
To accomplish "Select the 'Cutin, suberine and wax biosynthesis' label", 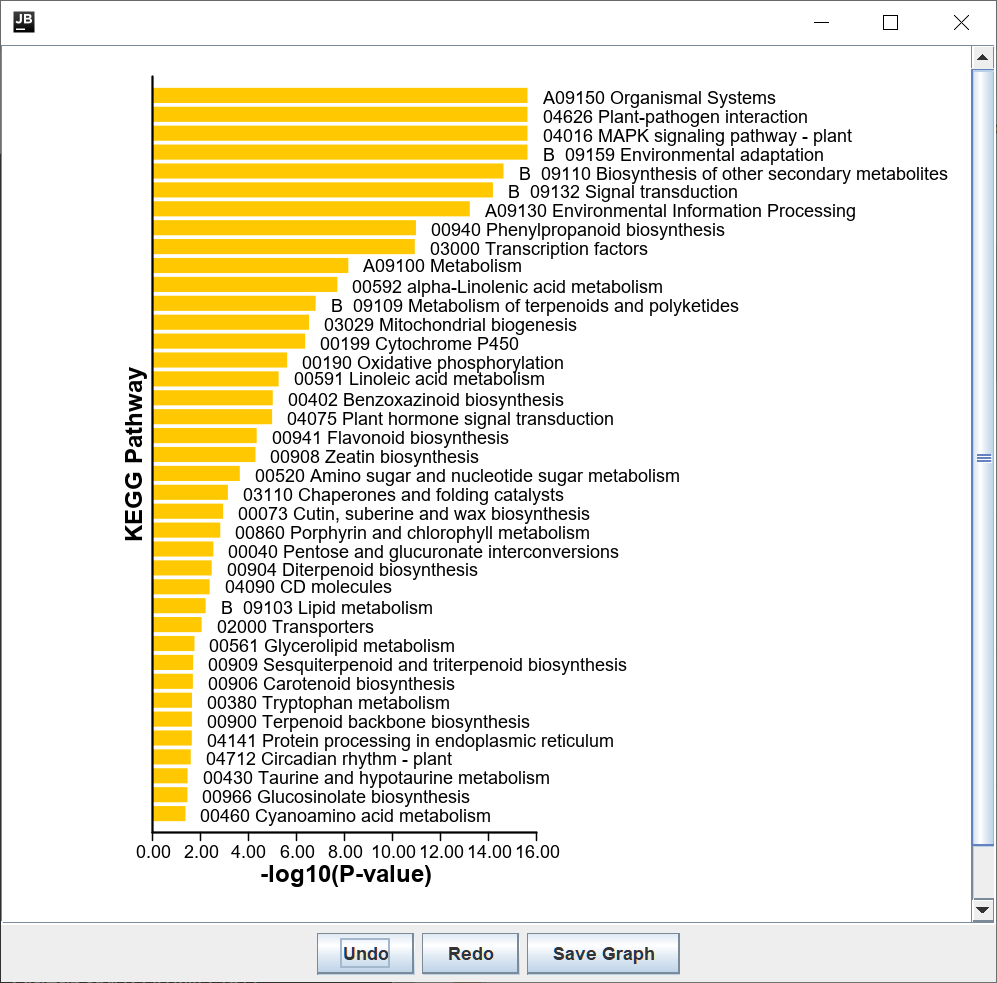I will click(x=441, y=514).
